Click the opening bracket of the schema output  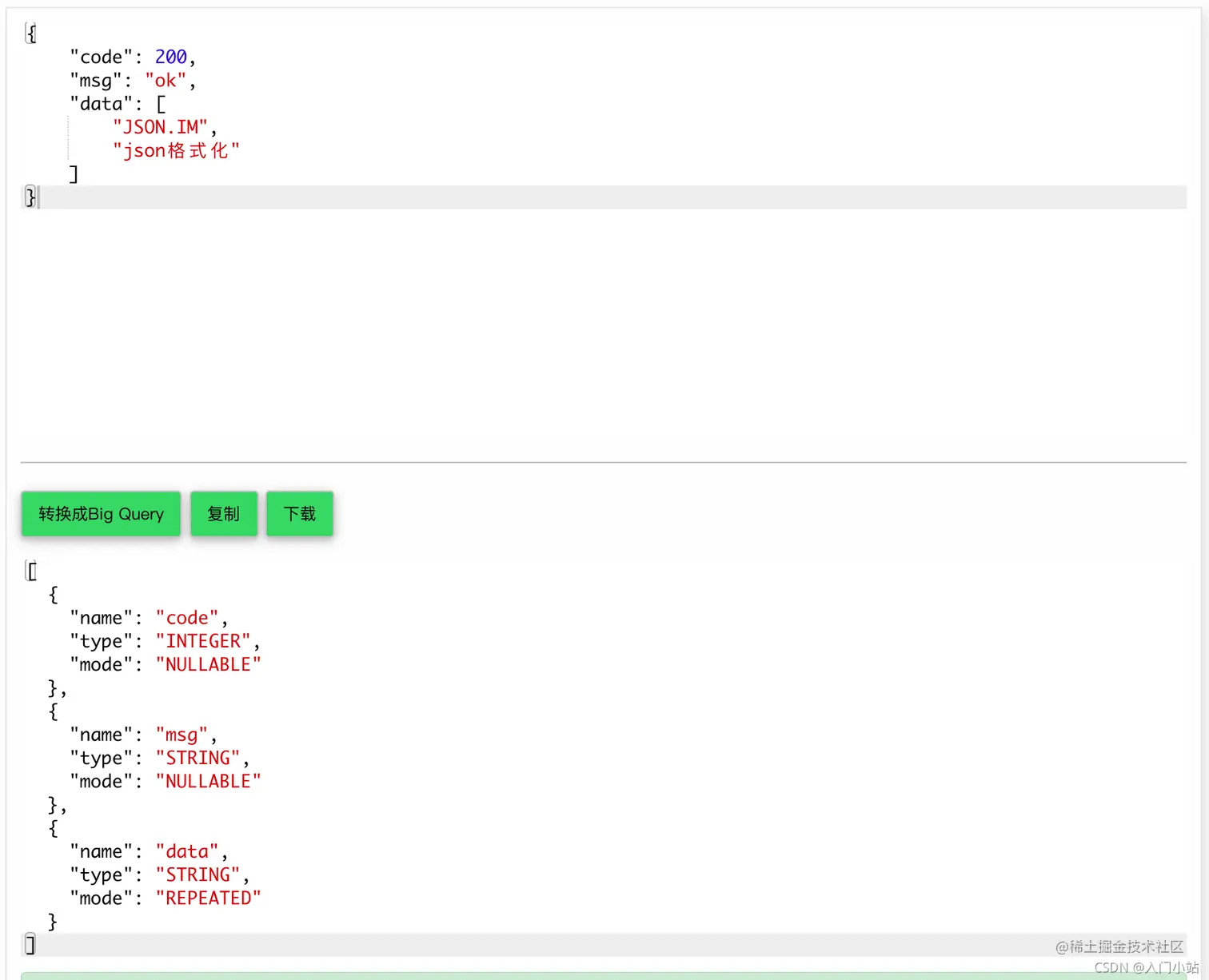coord(32,572)
